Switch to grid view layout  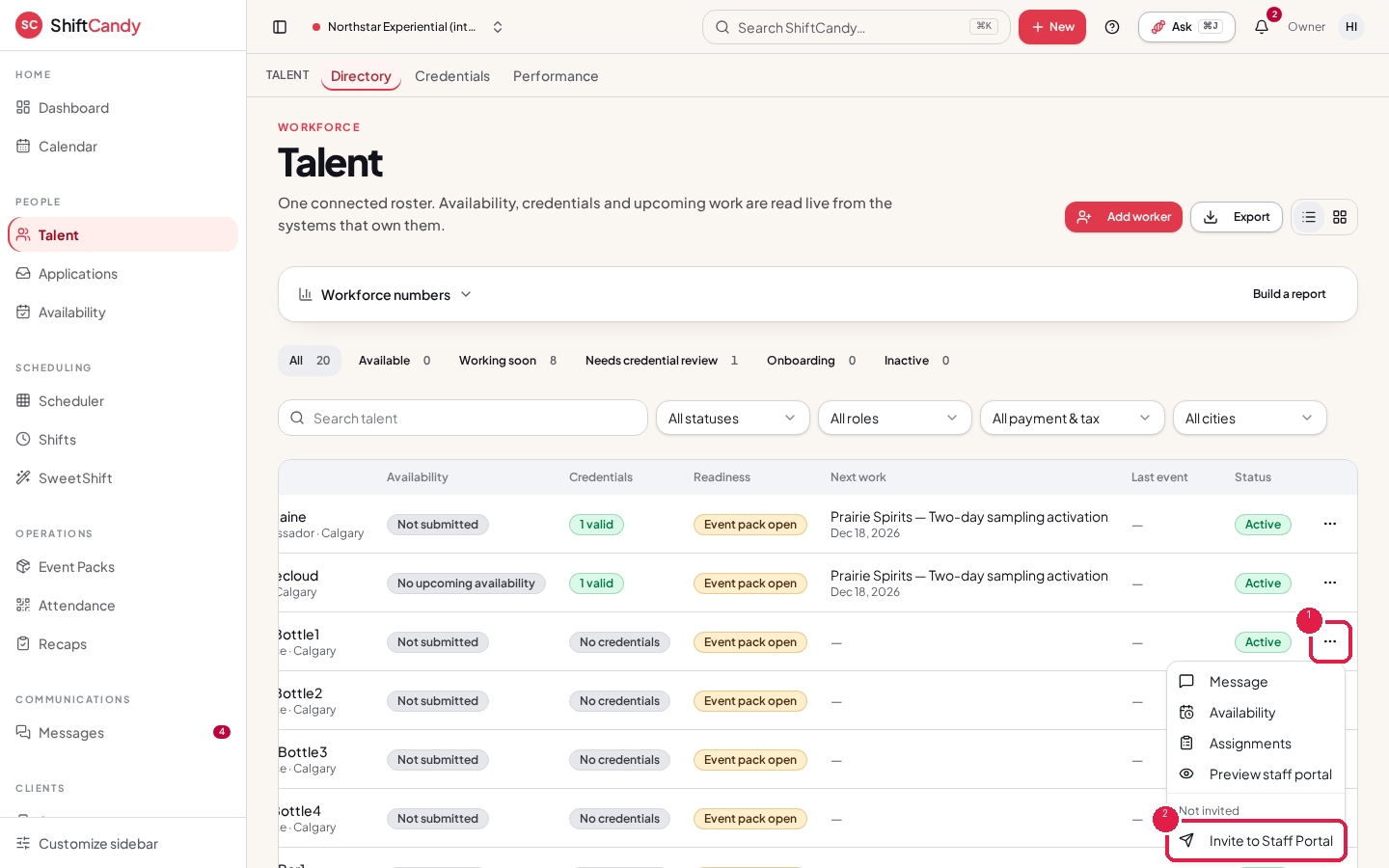pyautogui.click(x=1340, y=217)
